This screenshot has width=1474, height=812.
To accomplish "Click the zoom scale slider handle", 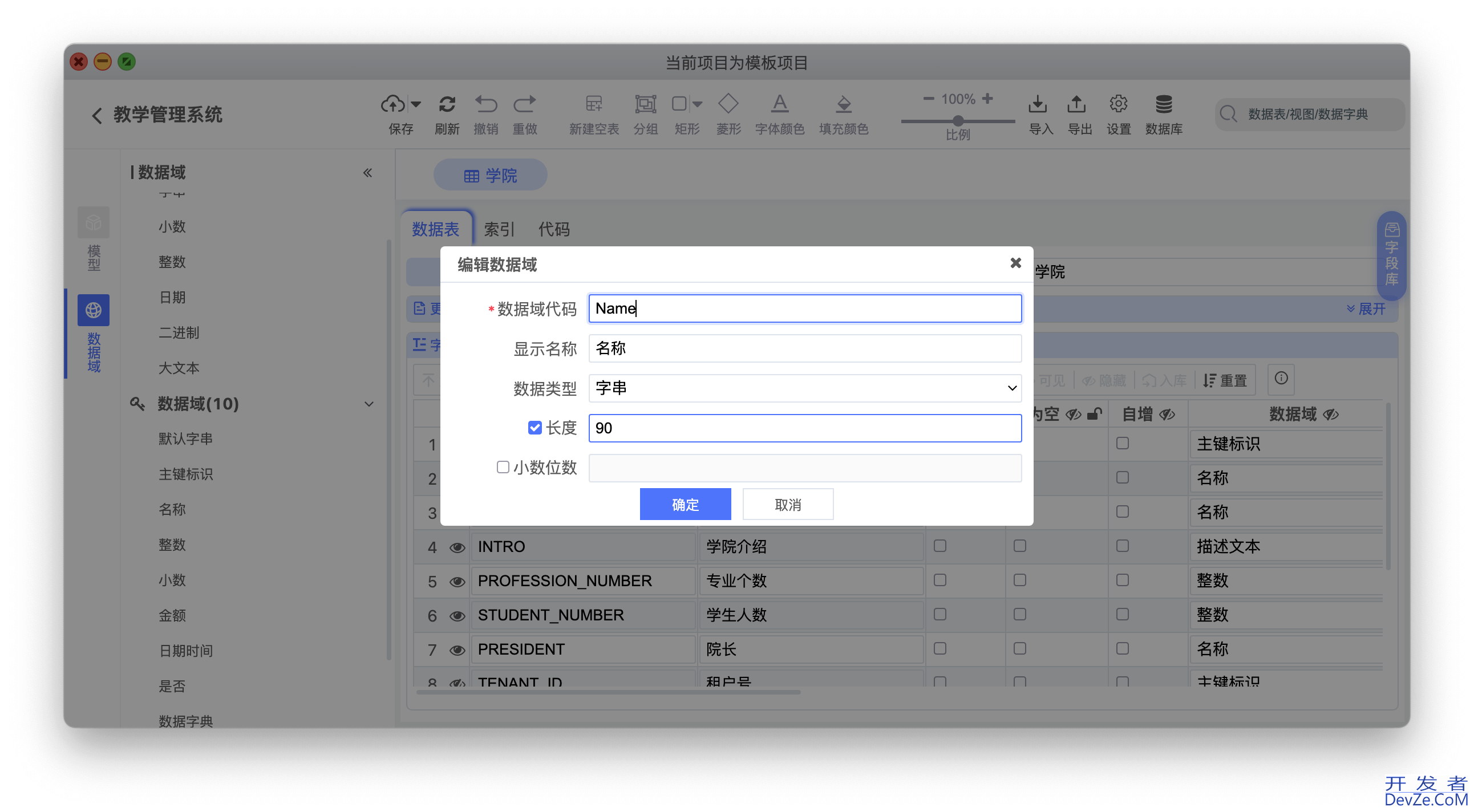I will [x=958, y=121].
